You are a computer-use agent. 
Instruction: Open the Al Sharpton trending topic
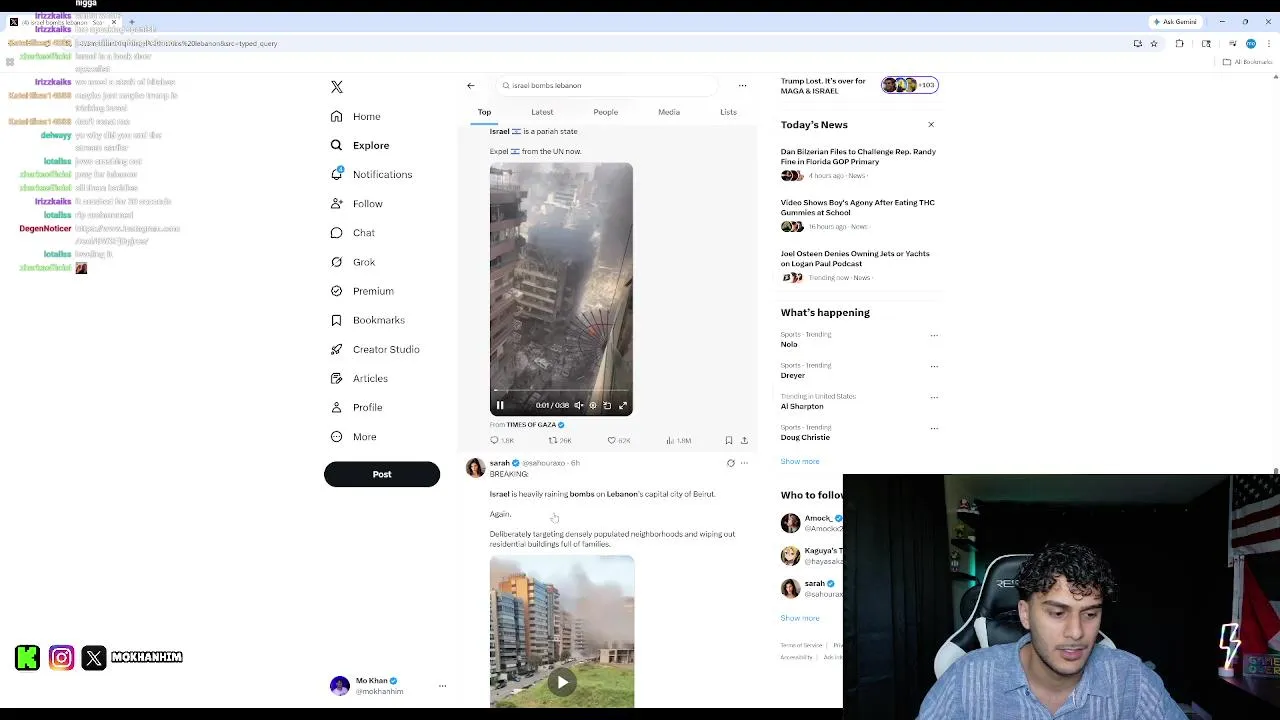point(802,406)
